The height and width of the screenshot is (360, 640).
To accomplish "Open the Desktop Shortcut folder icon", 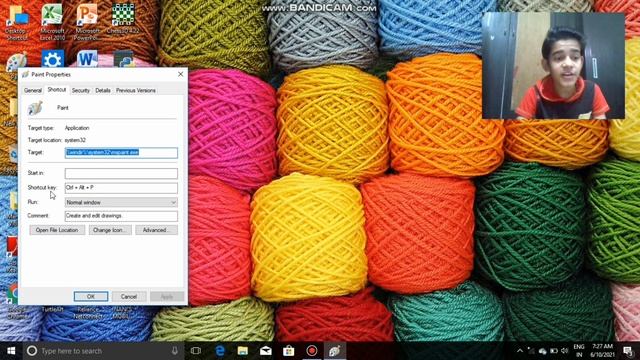I will (17, 21).
